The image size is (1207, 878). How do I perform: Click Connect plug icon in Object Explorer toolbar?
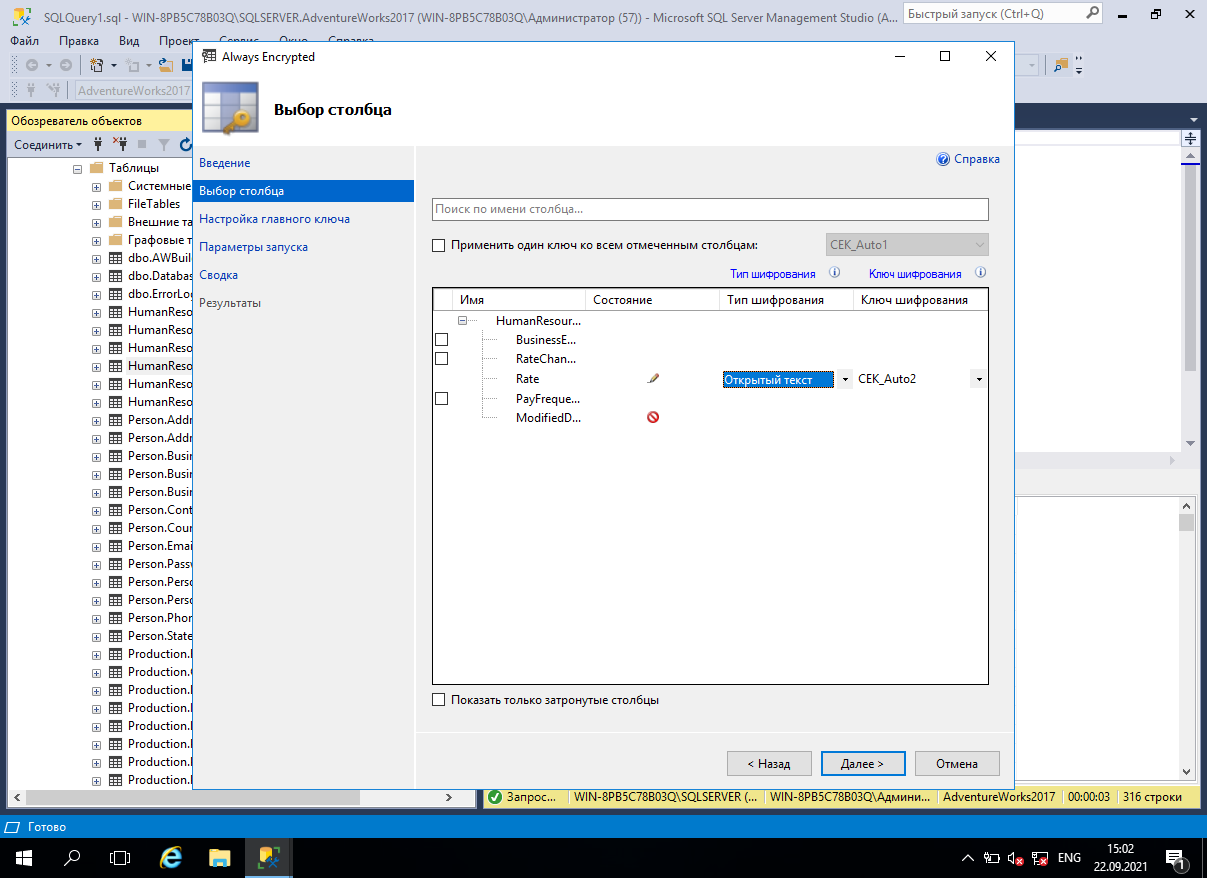[98, 145]
